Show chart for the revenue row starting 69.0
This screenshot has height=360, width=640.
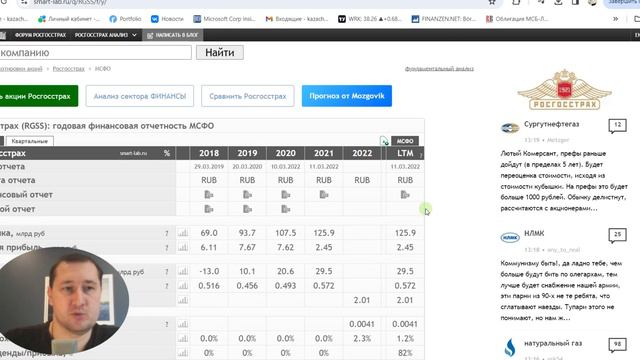[x=183, y=233]
